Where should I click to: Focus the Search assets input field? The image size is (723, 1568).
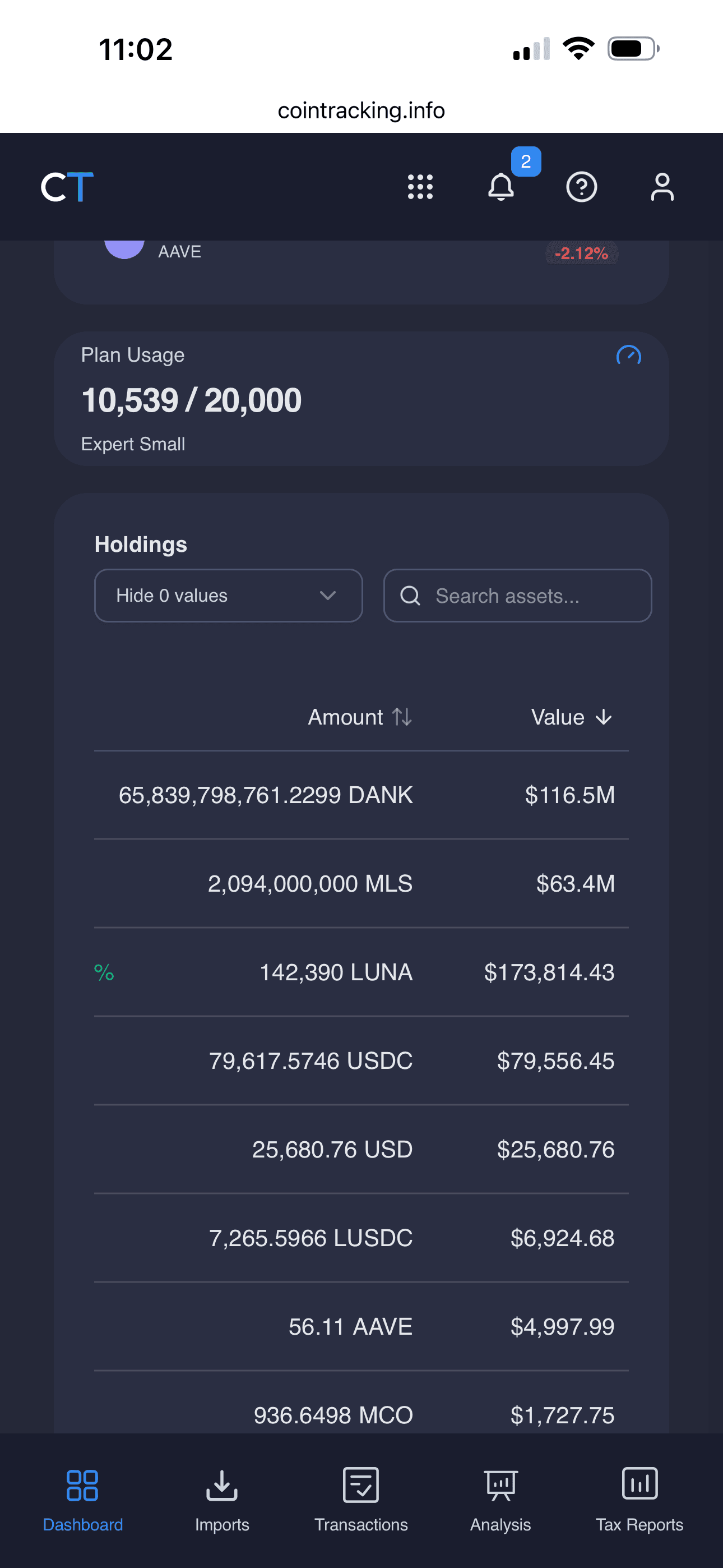(518, 596)
